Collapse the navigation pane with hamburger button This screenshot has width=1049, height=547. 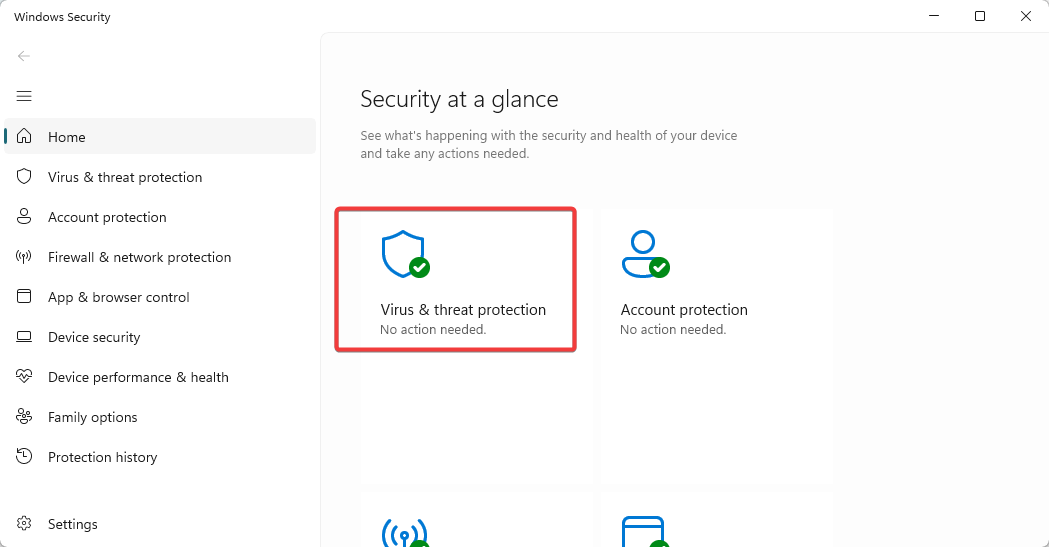pyautogui.click(x=24, y=96)
